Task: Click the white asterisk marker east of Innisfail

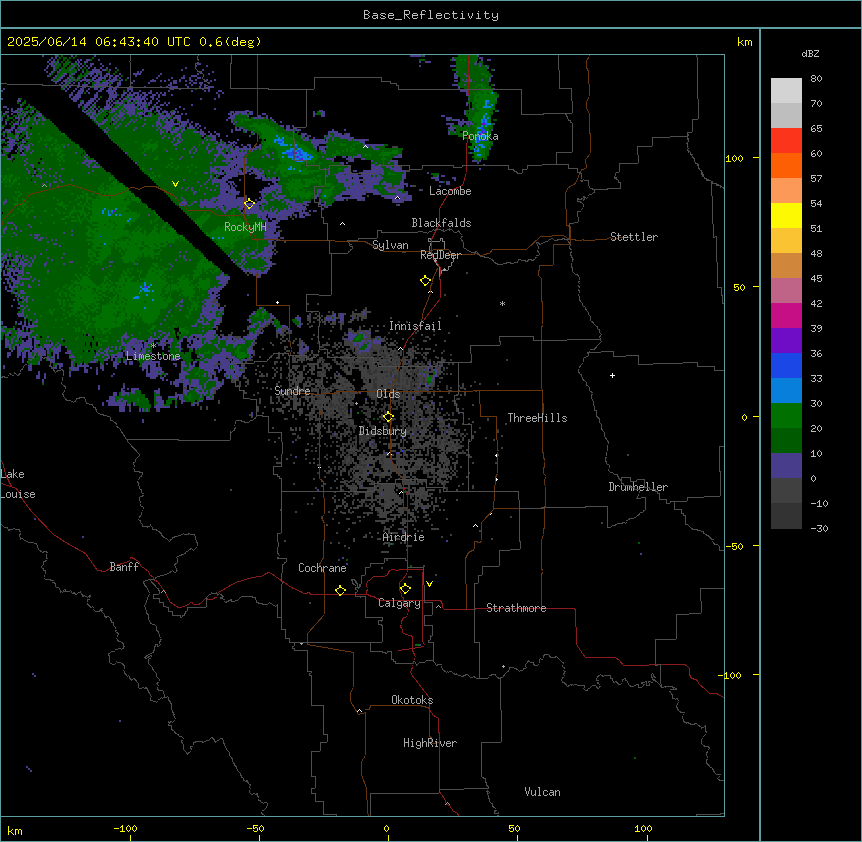Action: tap(502, 304)
